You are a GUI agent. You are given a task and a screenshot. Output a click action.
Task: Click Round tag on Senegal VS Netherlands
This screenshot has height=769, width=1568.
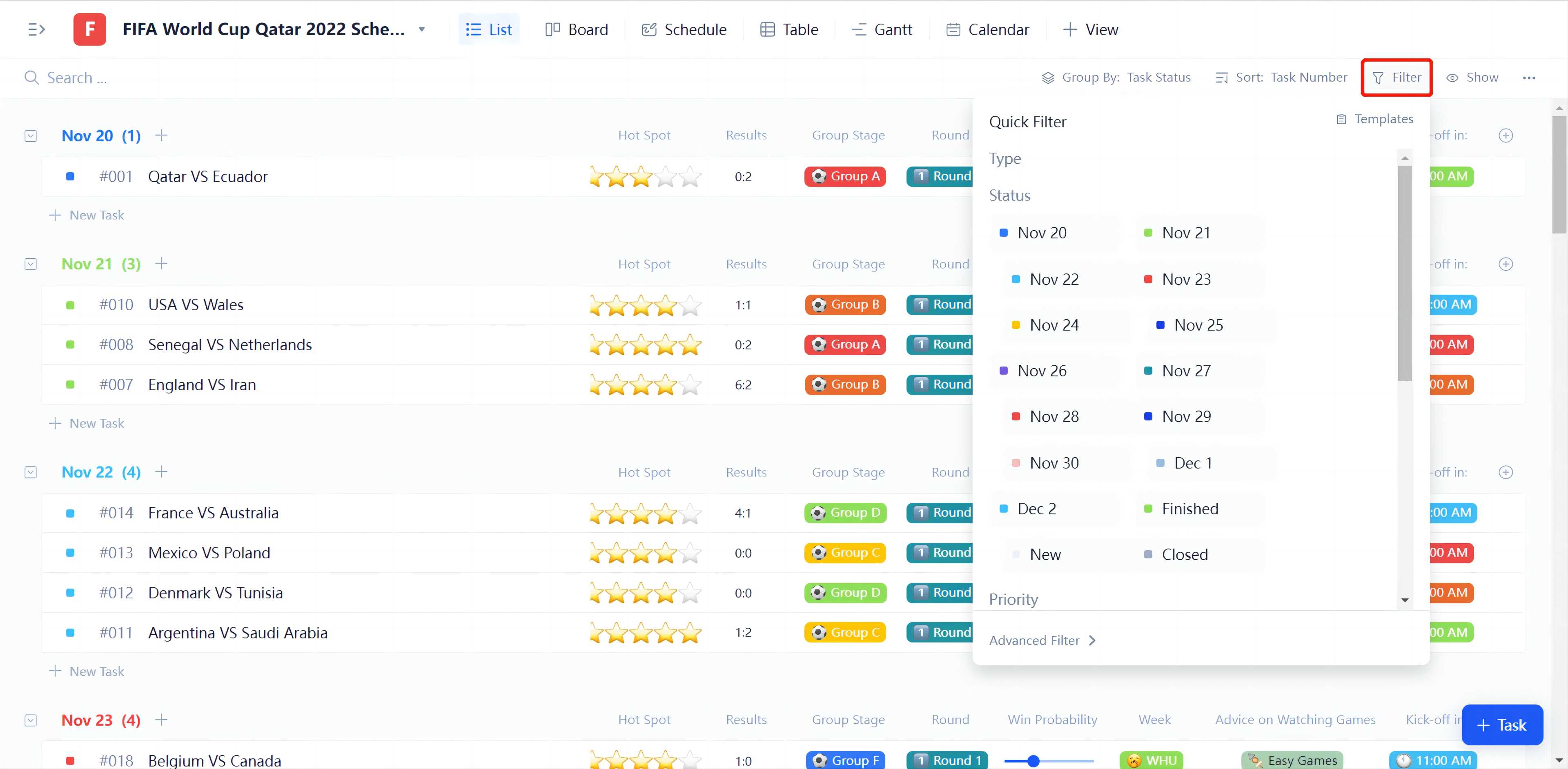point(940,344)
